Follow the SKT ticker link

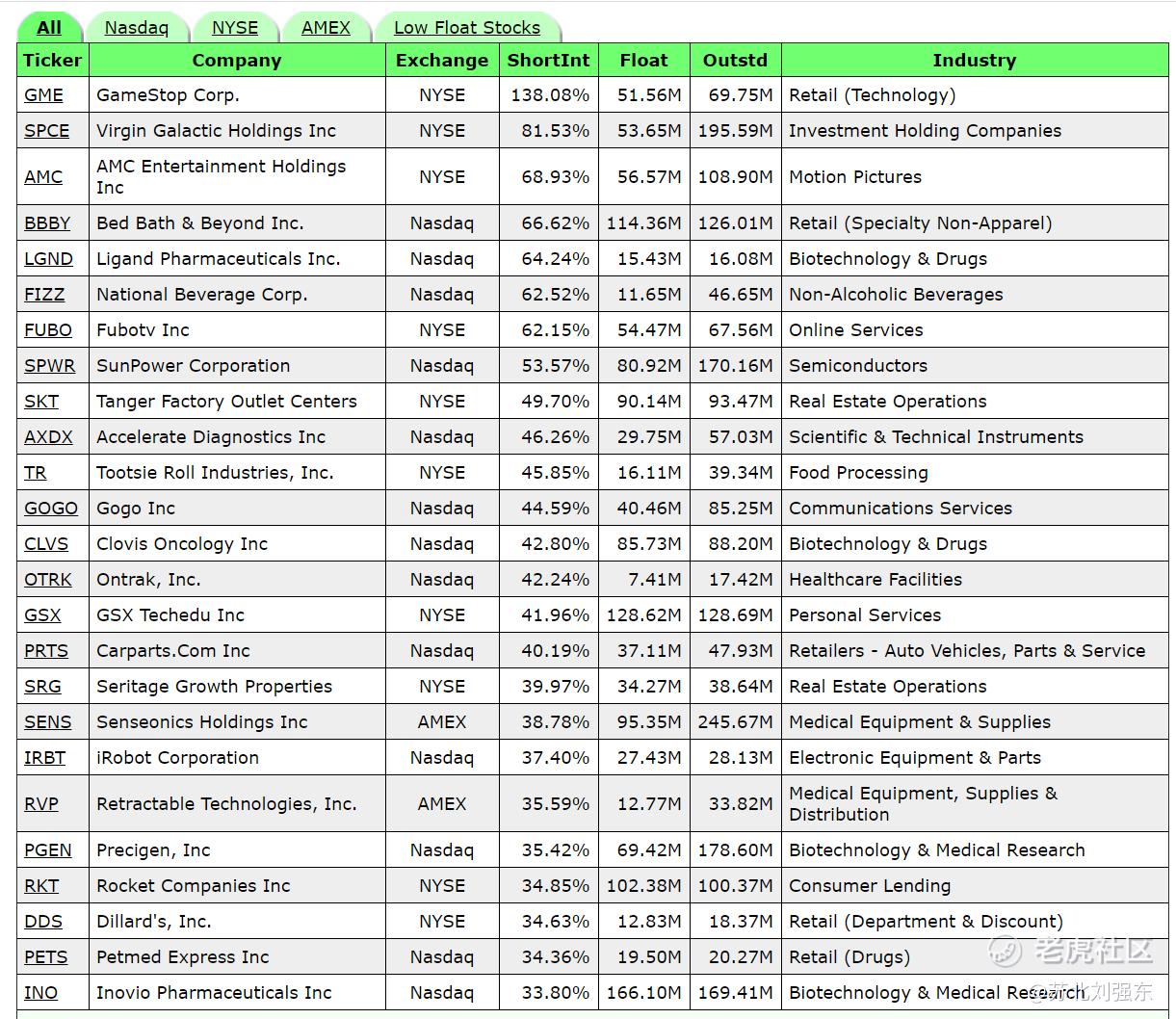pos(41,402)
